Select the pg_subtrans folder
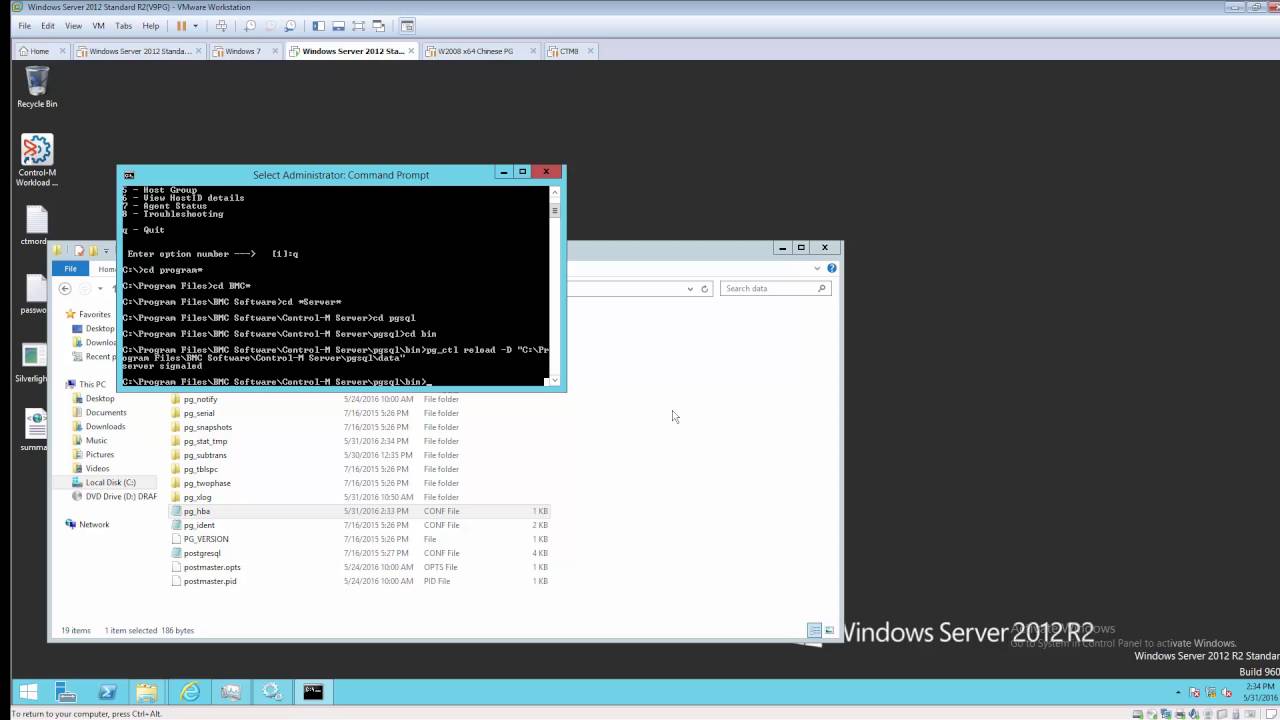1280x720 pixels. (x=360, y=455)
